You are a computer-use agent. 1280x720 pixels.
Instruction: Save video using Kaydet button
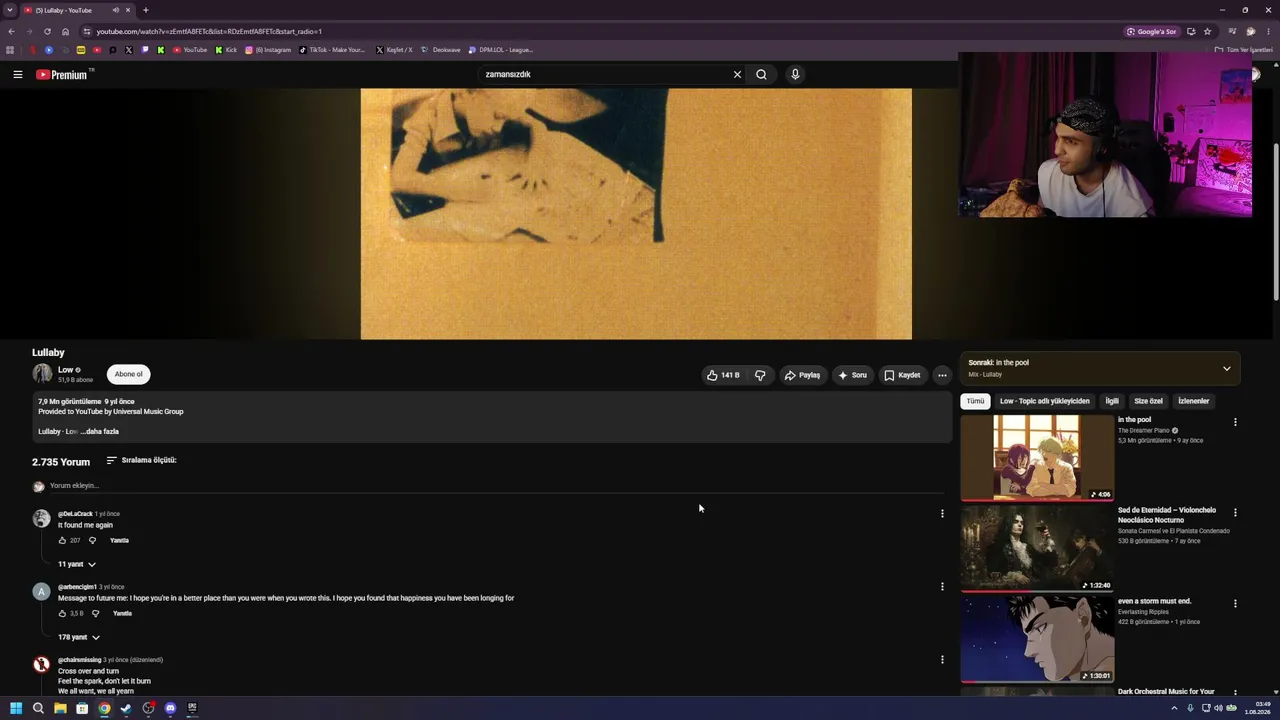point(902,375)
